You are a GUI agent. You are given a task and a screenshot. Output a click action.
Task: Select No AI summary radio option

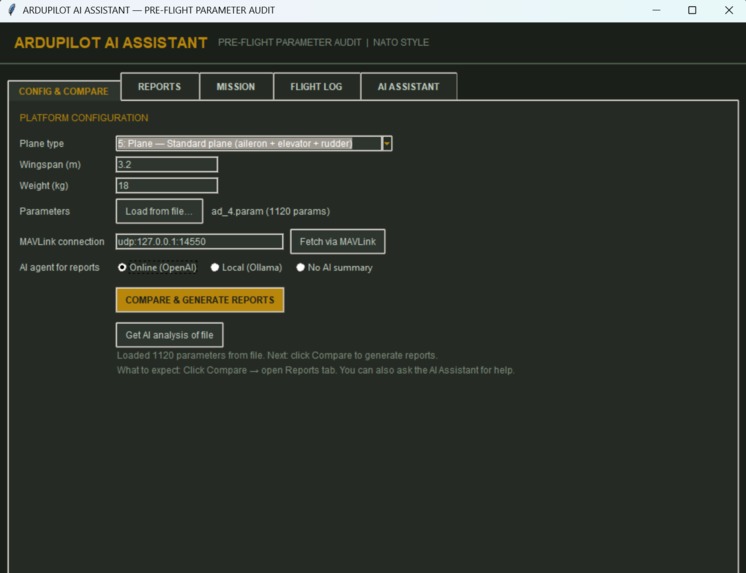pos(334,267)
